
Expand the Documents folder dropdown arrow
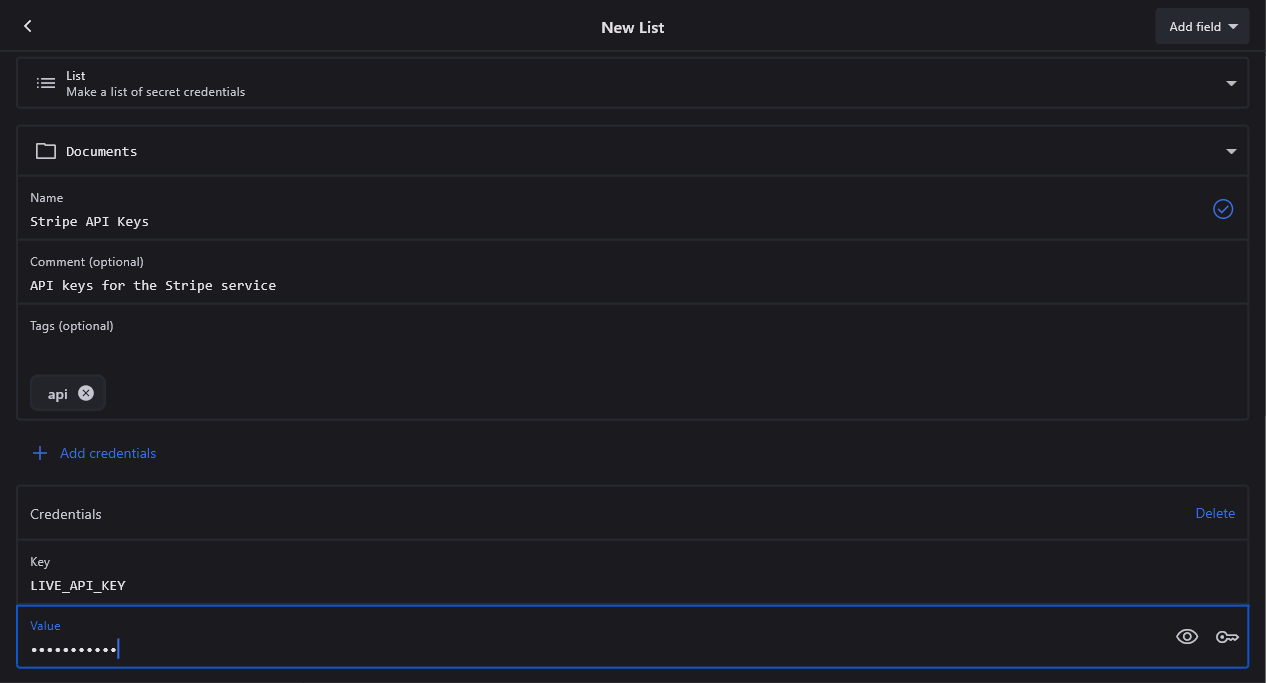tap(1231, 151)
